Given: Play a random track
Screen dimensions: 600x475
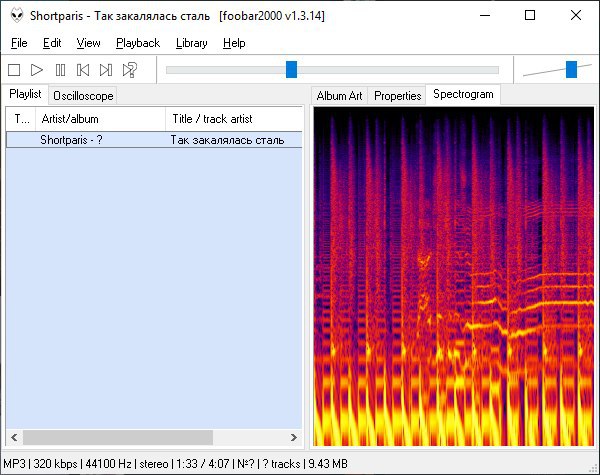Looking at the screenshot, I should 130,70.
